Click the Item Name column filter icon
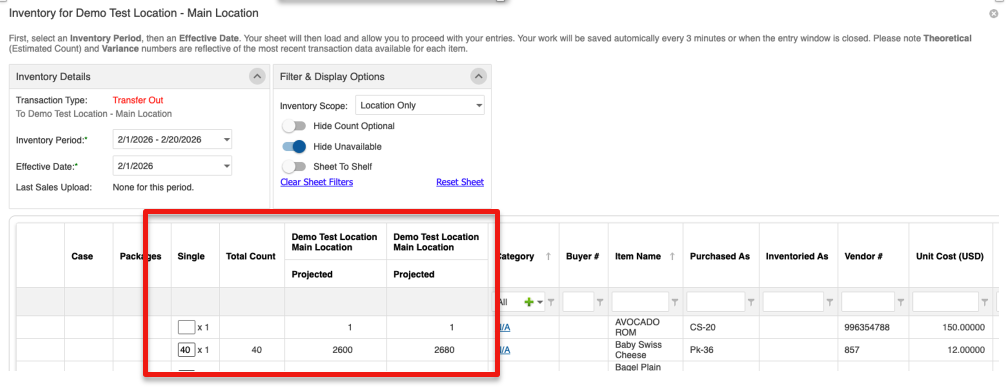This screenshot has height=387, width=1008. (x=675, y=302)
